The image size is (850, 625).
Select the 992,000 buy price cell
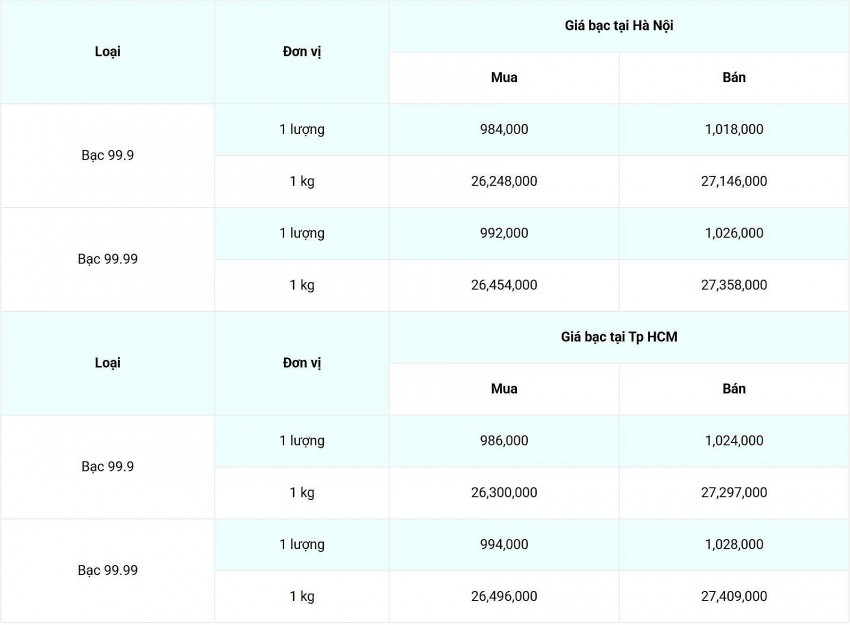pyautogui.click(x=504, y=234)
